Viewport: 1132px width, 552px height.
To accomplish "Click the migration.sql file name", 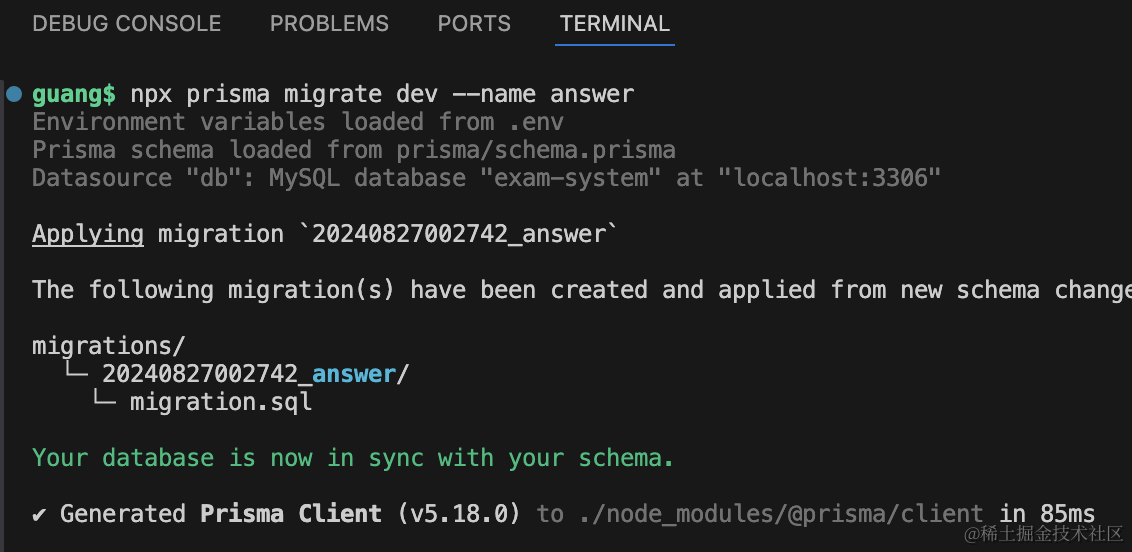I will [221, 402].
